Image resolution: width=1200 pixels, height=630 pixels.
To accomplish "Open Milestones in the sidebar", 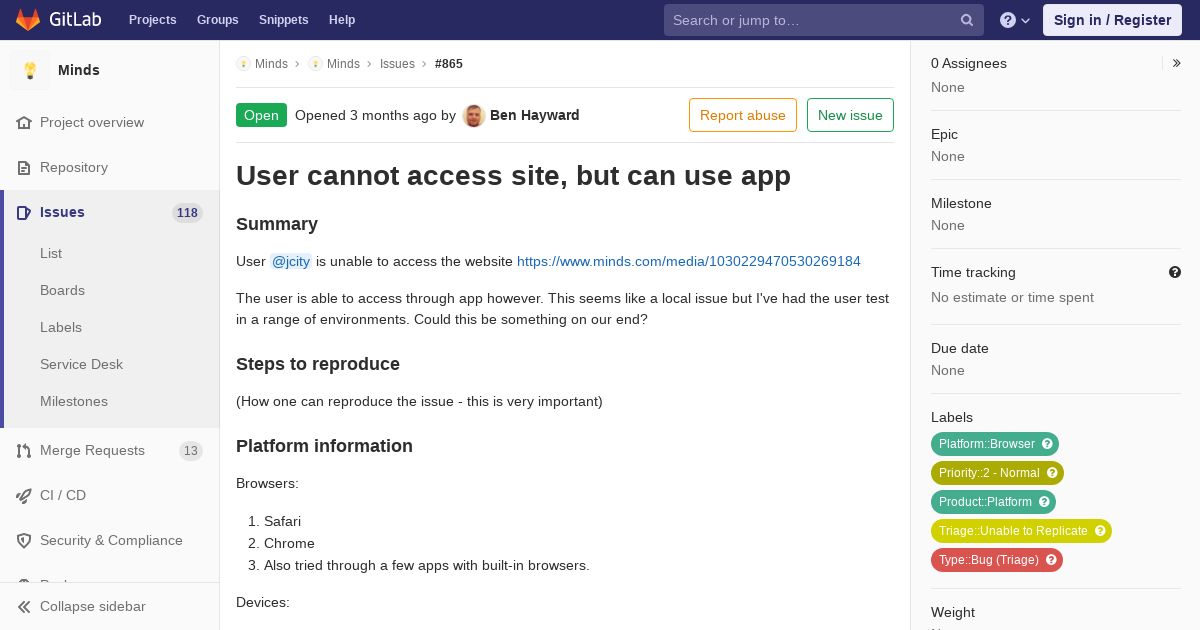I will click(74, 401).
